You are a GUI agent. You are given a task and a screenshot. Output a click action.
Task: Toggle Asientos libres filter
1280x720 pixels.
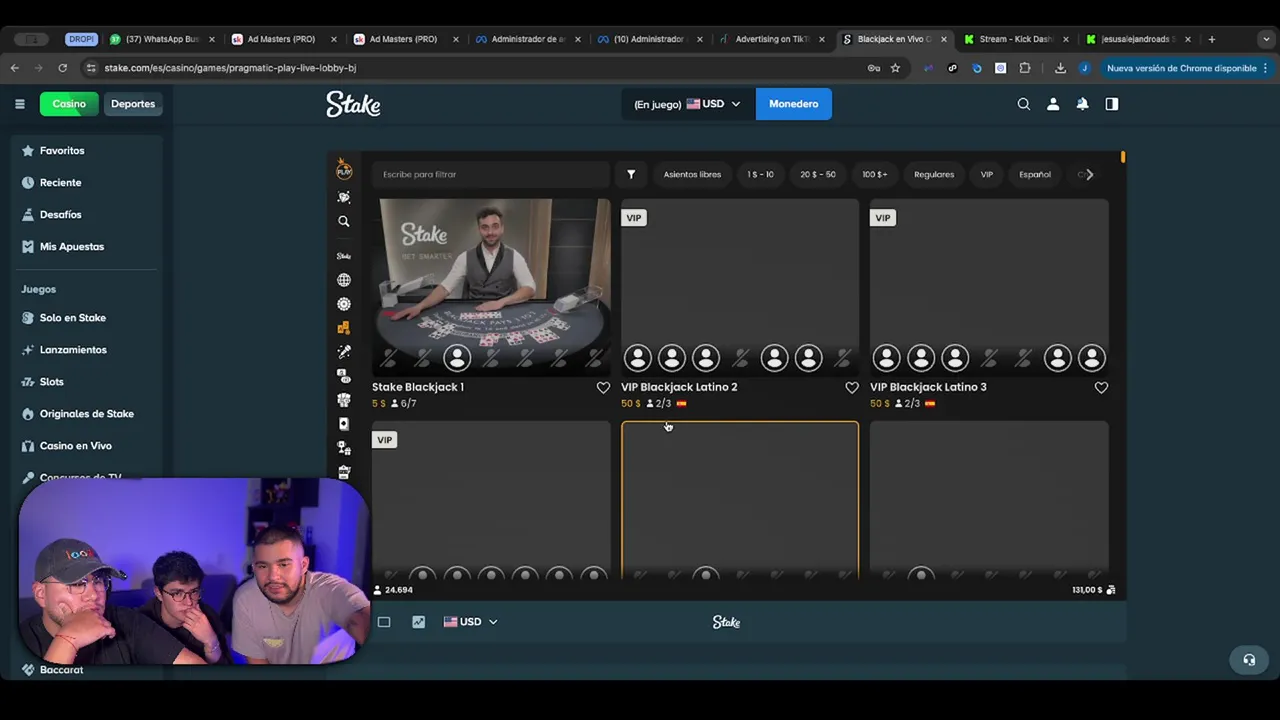pos(692,174)
